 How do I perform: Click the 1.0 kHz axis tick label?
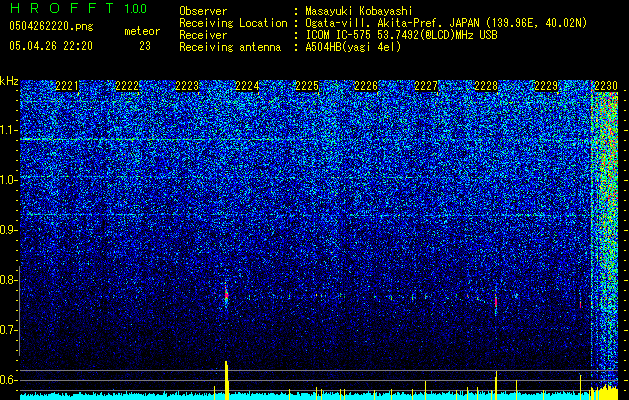pos(9,180)
